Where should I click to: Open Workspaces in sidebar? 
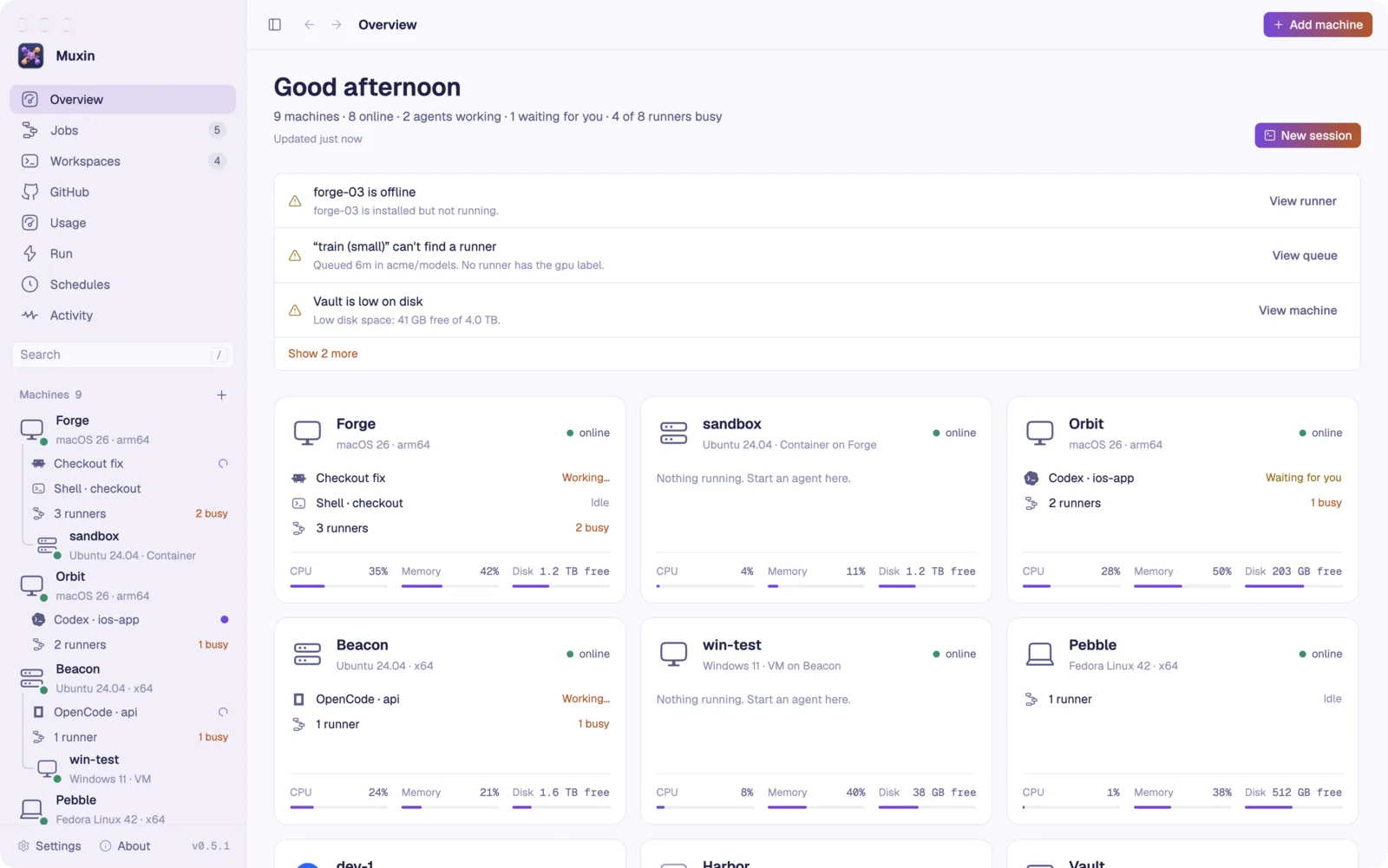123,161
